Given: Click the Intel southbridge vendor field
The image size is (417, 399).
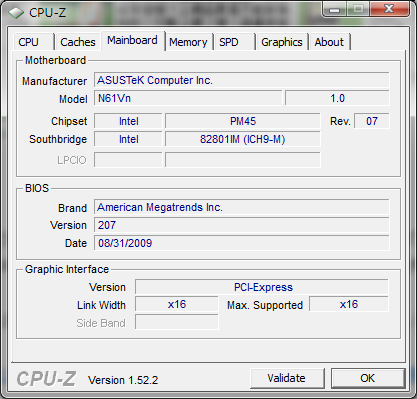Looking at the screenshot, I should click(128, 139).
